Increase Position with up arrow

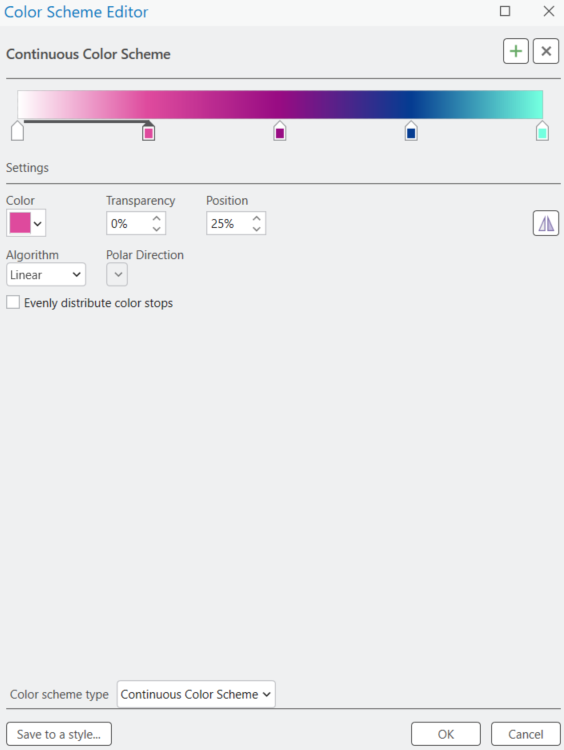(256, 218)
